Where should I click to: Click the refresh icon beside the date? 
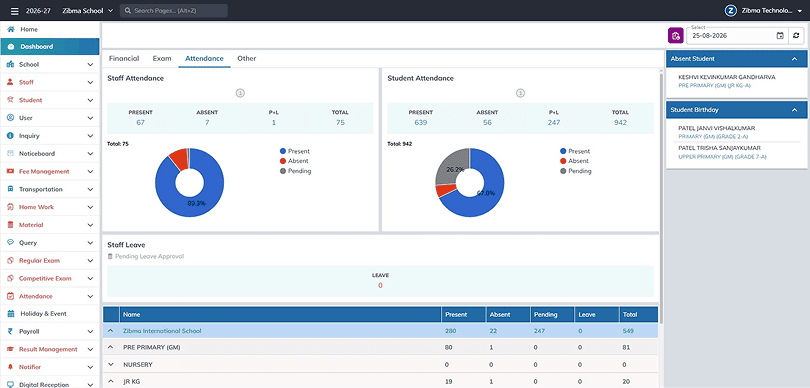(797, 36)
